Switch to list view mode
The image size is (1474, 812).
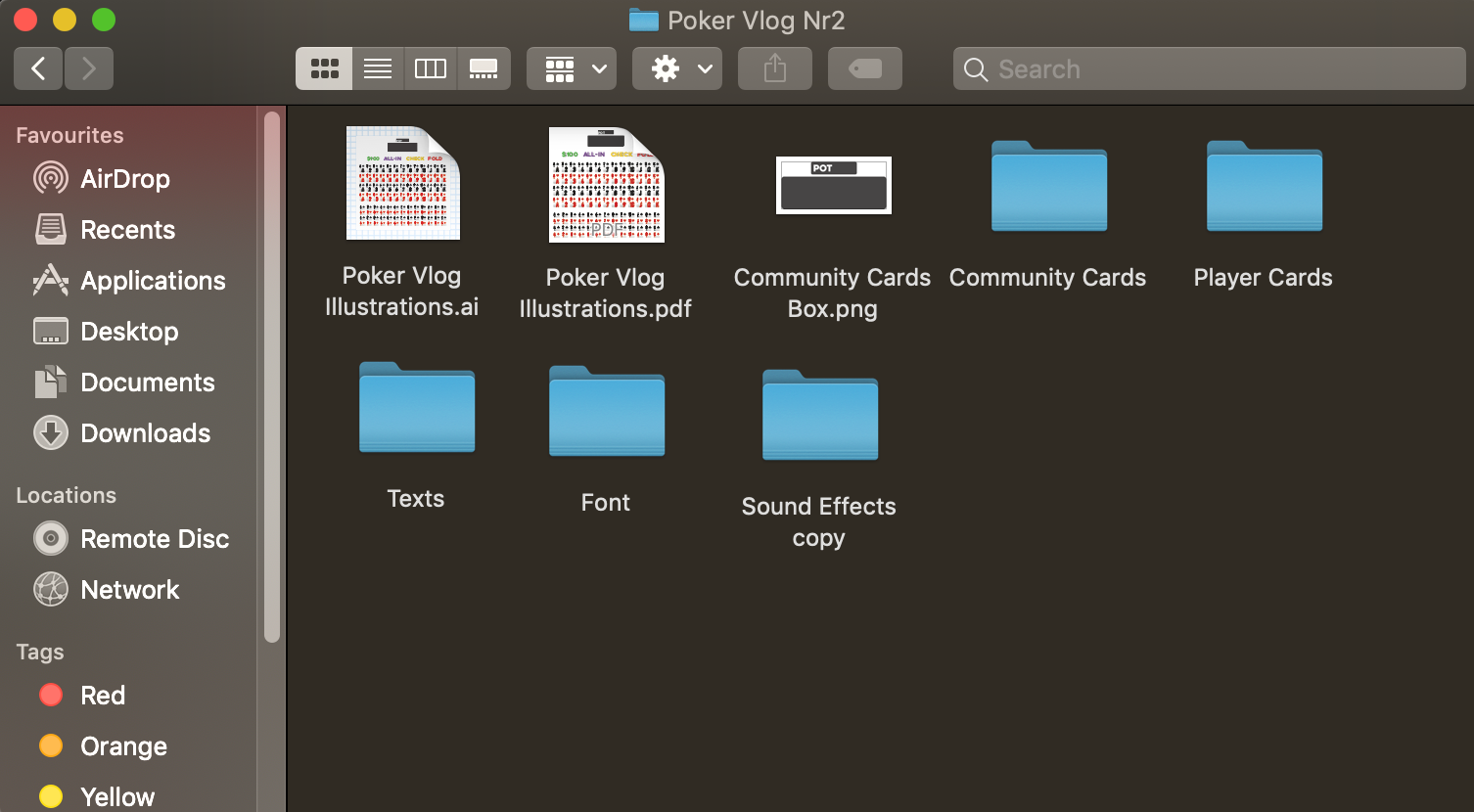tap(378, 68)
